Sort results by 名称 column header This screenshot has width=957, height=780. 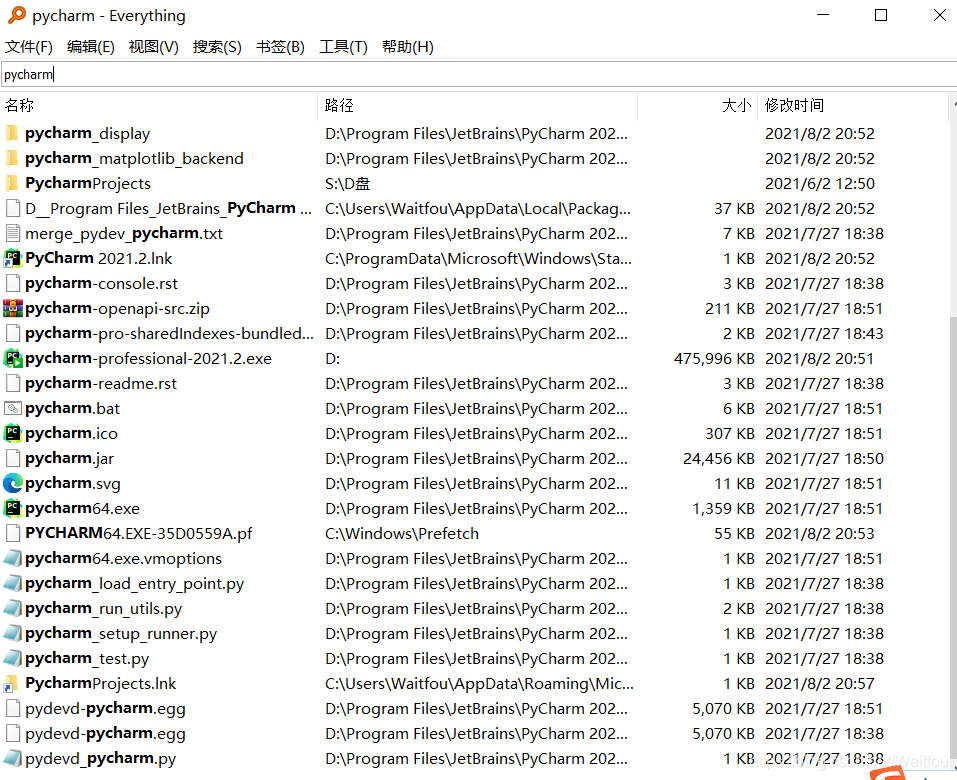pyautogui.click(x=159, y=106)
